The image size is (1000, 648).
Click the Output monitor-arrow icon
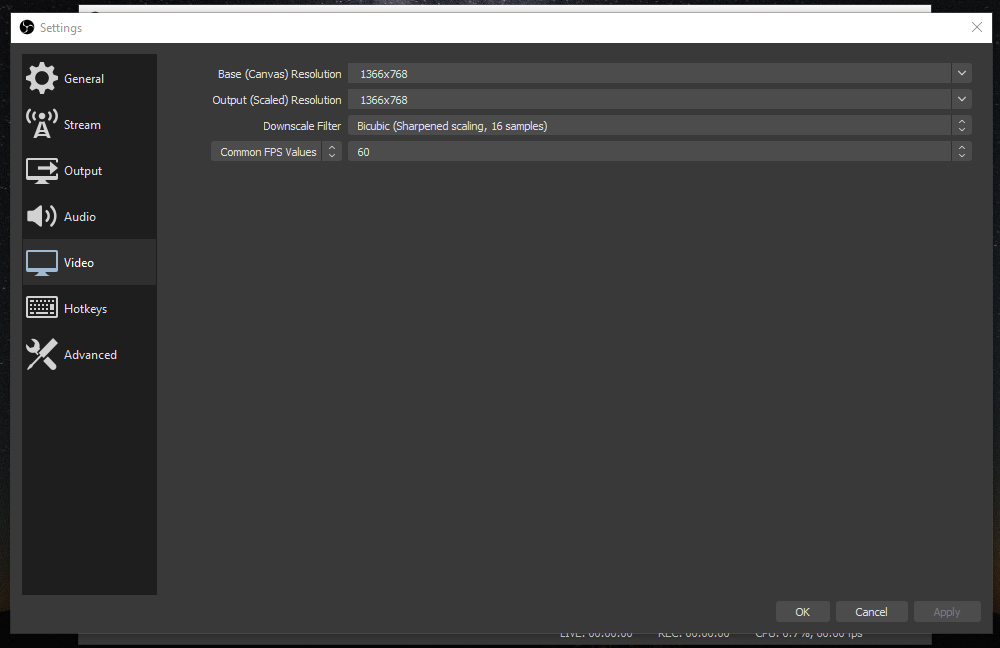tap(42, 171)
